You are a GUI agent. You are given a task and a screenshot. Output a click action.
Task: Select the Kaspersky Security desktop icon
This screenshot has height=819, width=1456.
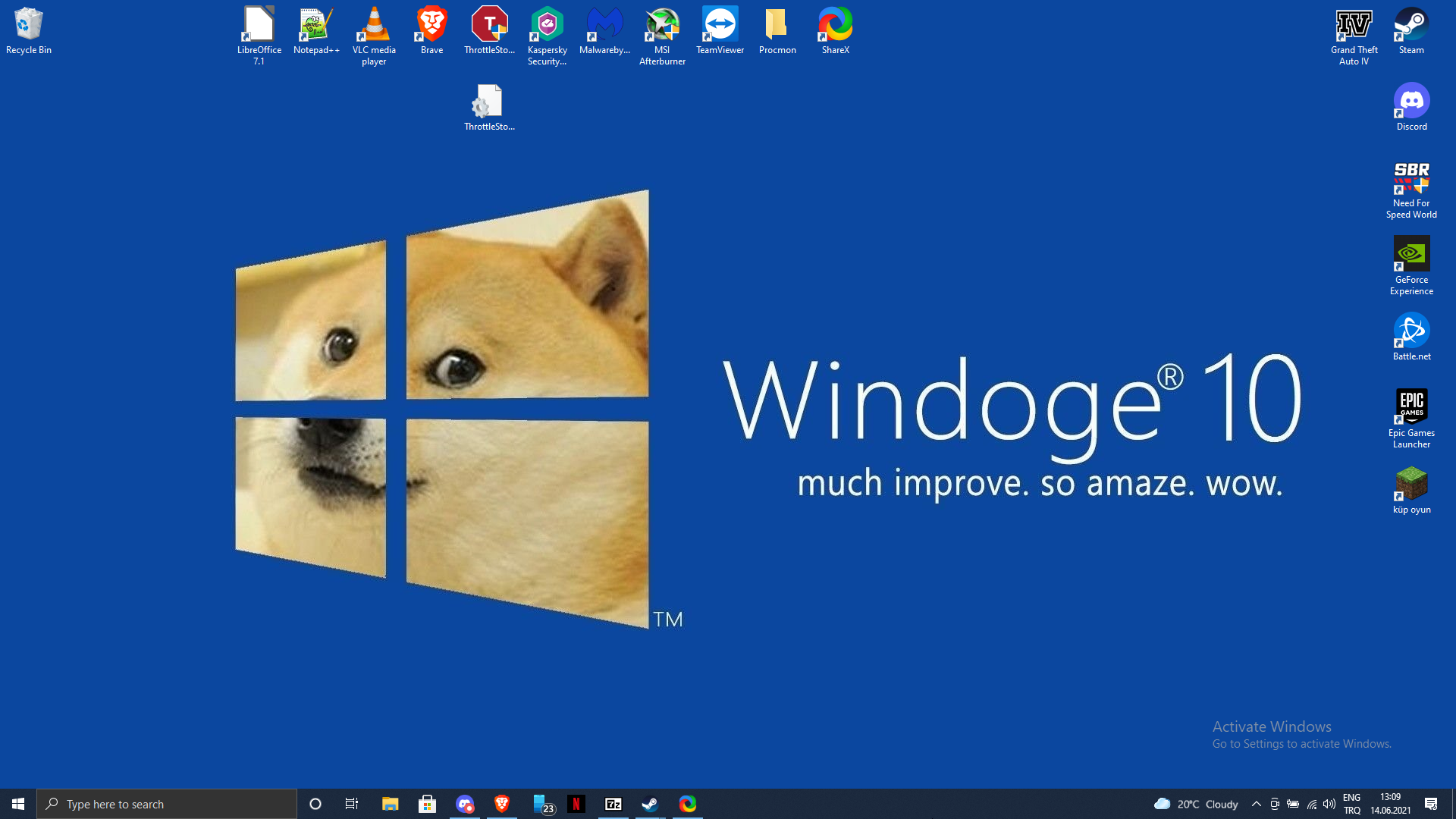547,36
